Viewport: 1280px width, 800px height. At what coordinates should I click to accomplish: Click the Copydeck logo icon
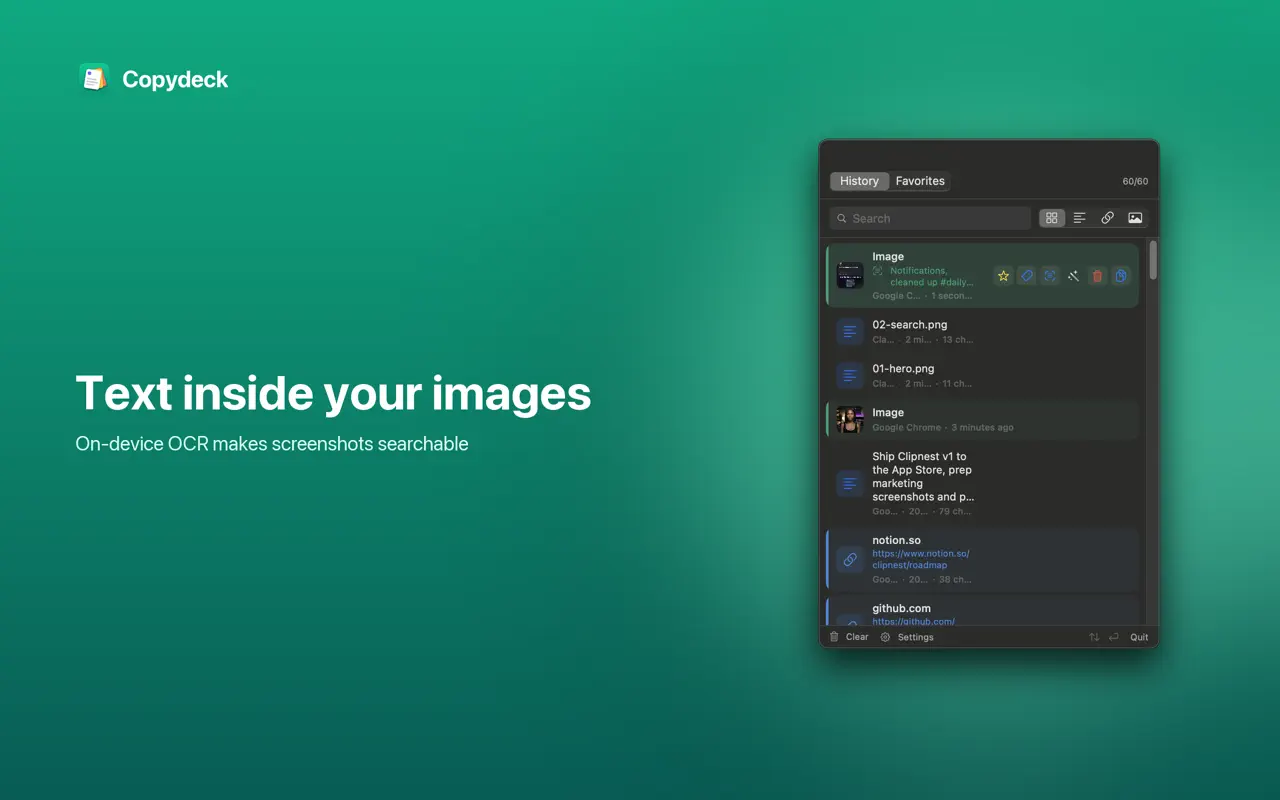tap(94, 78)
